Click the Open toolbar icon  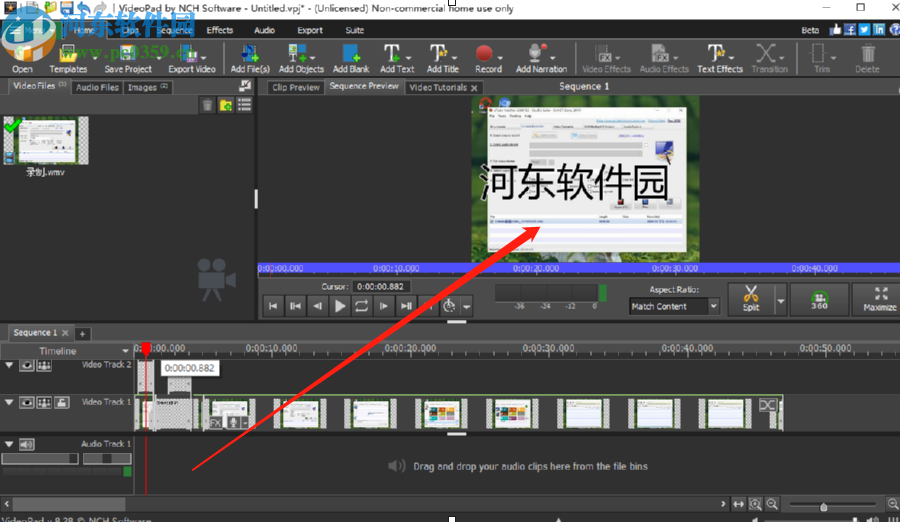point(22,58)
